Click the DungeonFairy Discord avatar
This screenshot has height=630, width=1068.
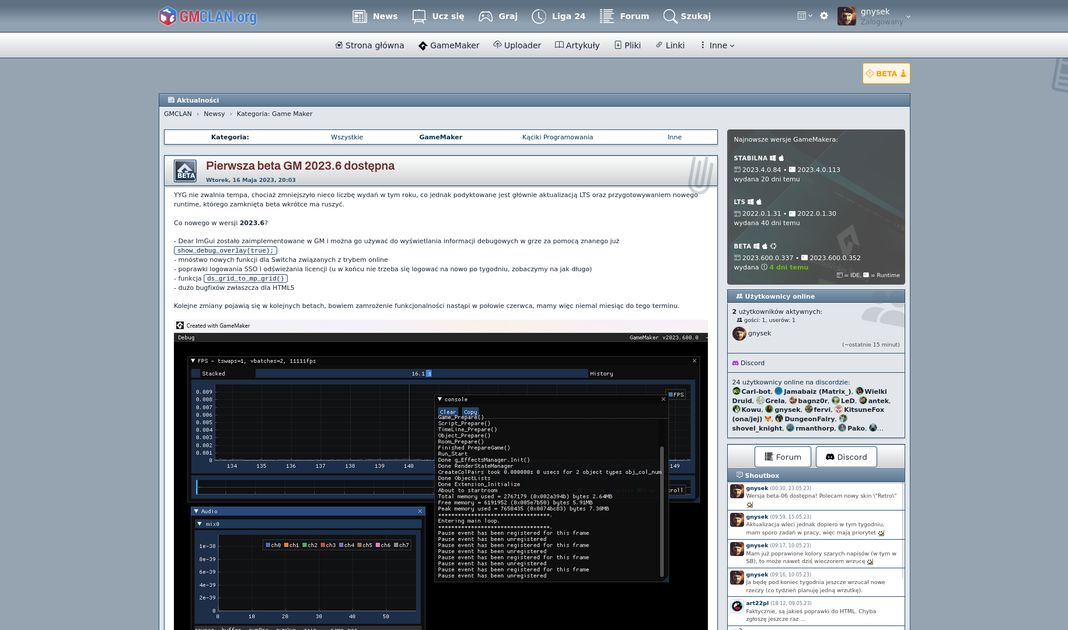click(779, 419)
